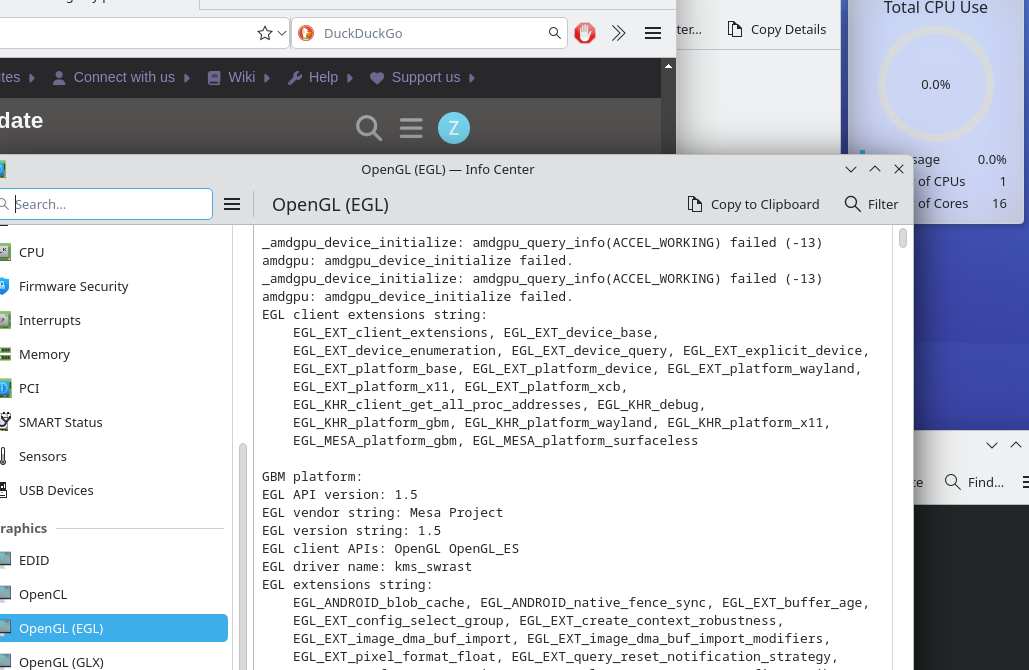1029x670 pixels.
Task: Open the red ad-blocker extension icon
Action: point(585,33)
